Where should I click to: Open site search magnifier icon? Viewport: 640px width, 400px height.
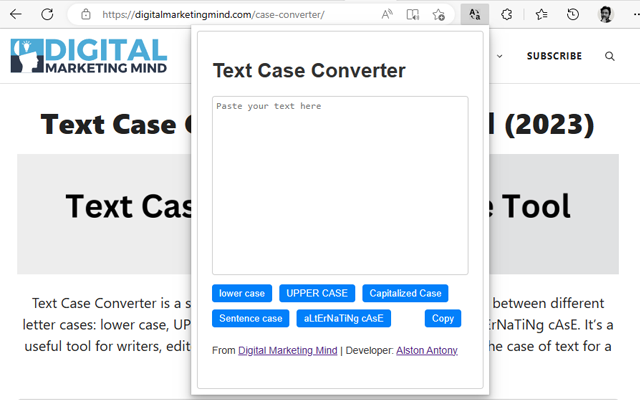coord(609,56)
